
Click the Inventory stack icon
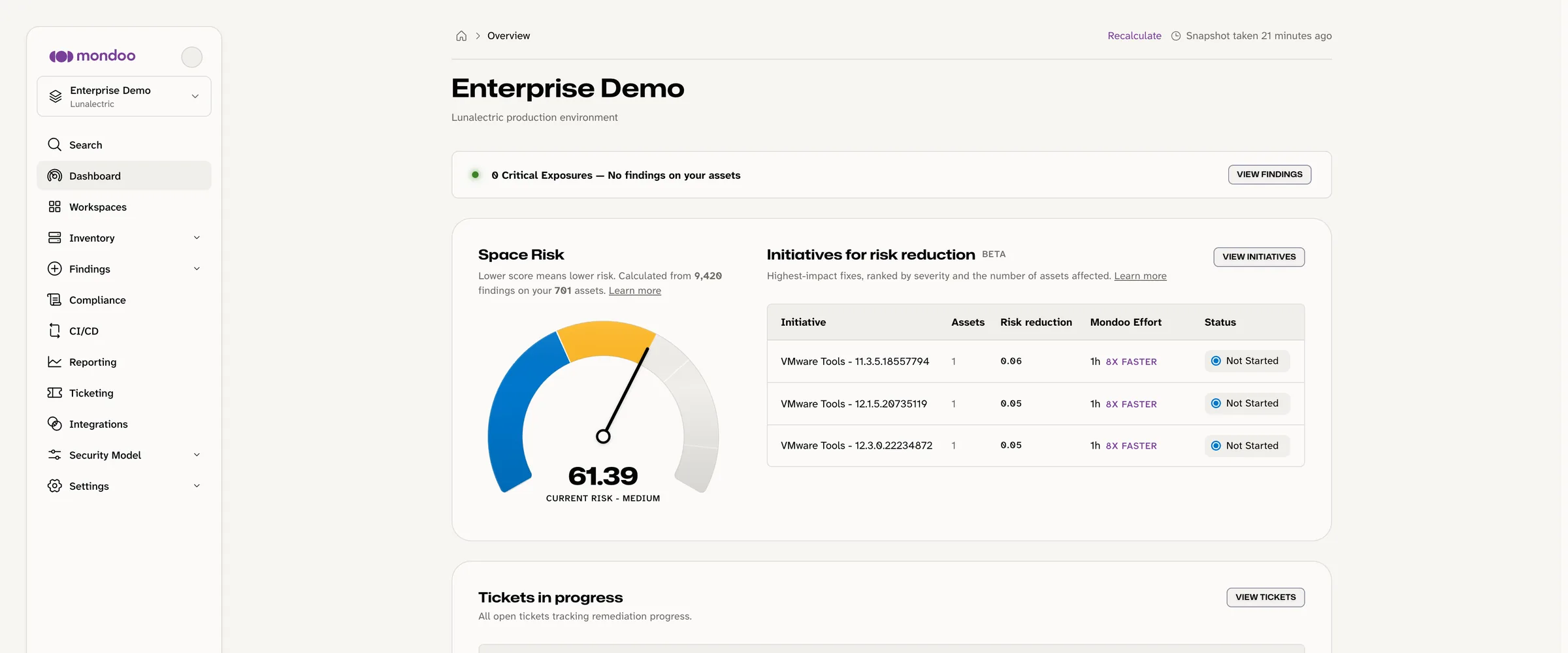(55, 238)
